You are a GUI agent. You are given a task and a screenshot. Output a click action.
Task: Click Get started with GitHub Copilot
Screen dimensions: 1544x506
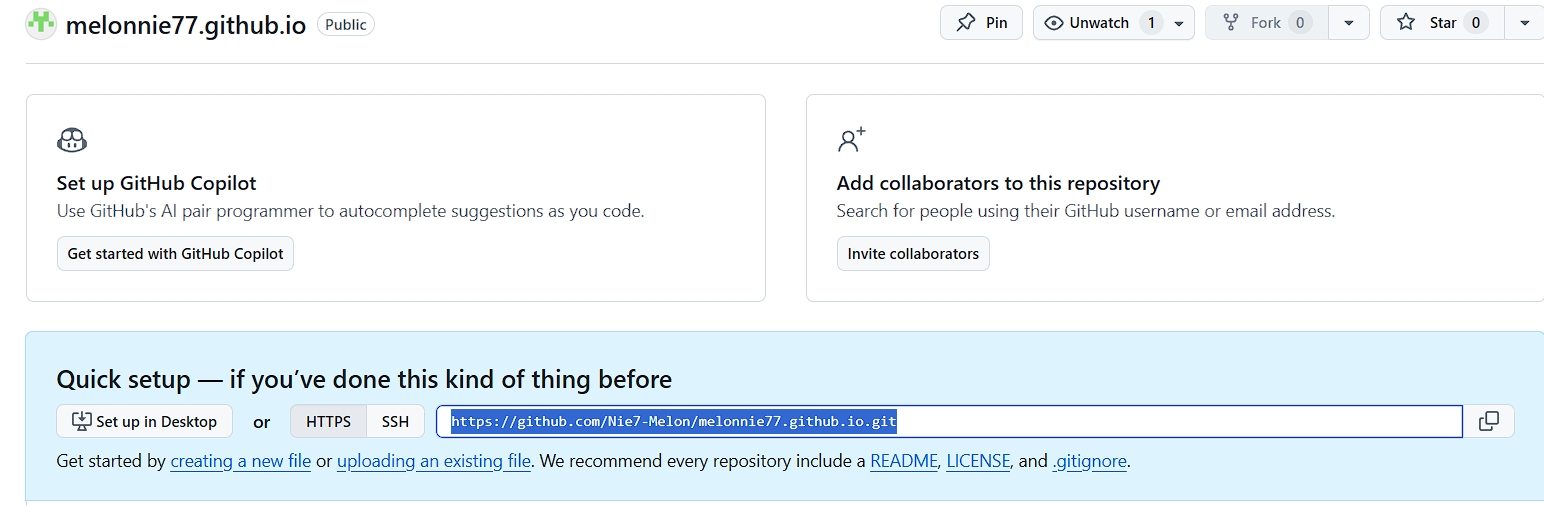[175, 254]
